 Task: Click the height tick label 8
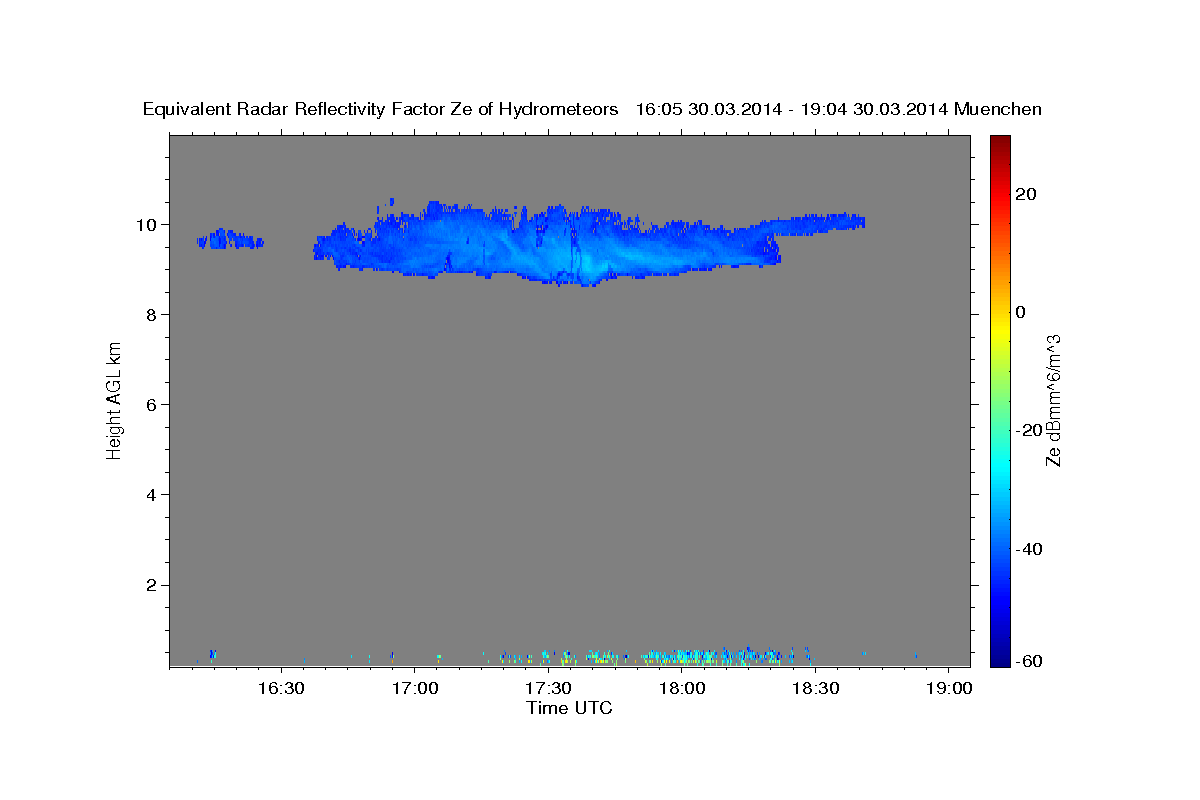click(153, 315)
